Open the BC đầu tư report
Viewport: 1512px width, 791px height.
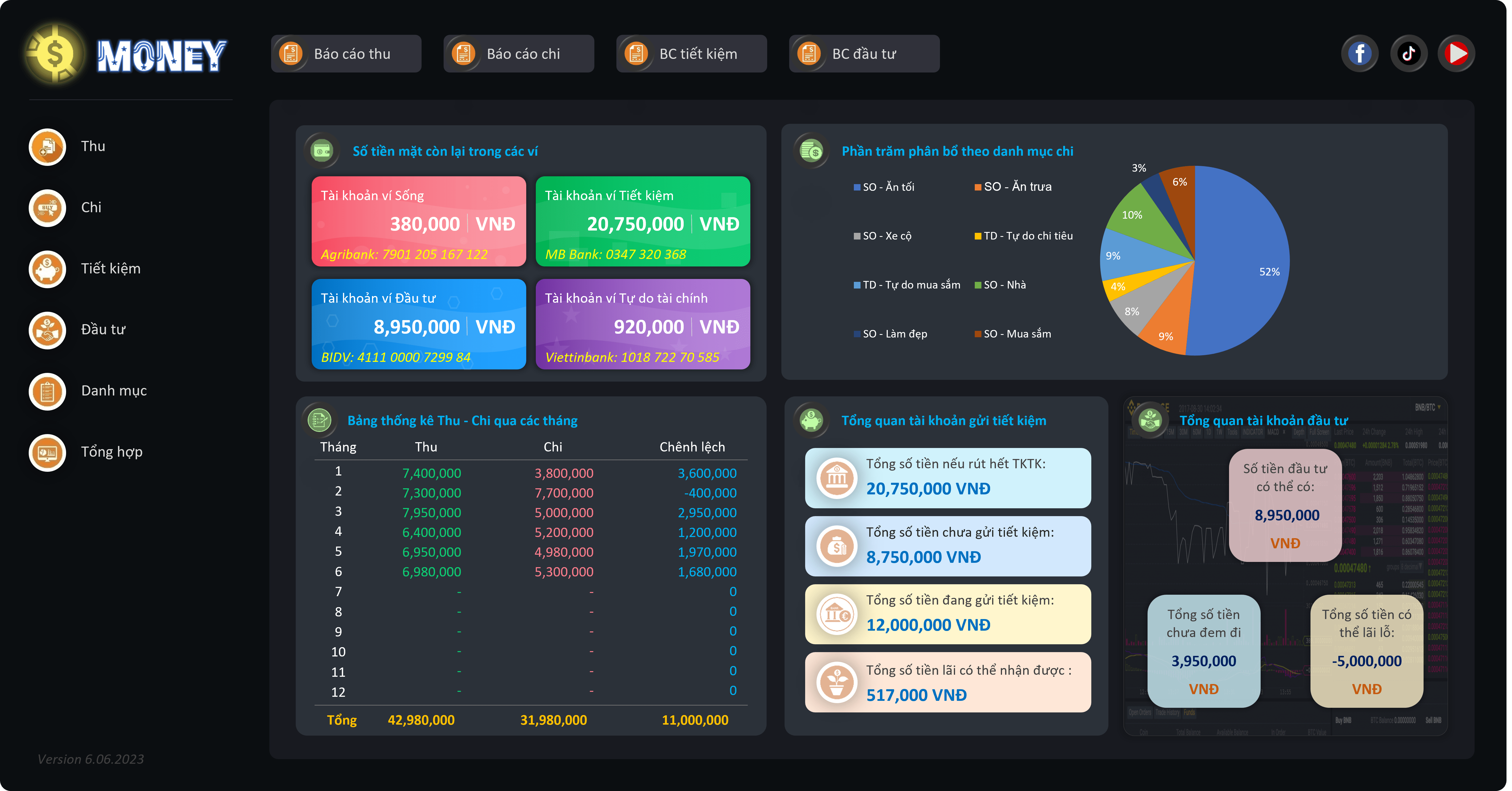(x=864, y=53)
